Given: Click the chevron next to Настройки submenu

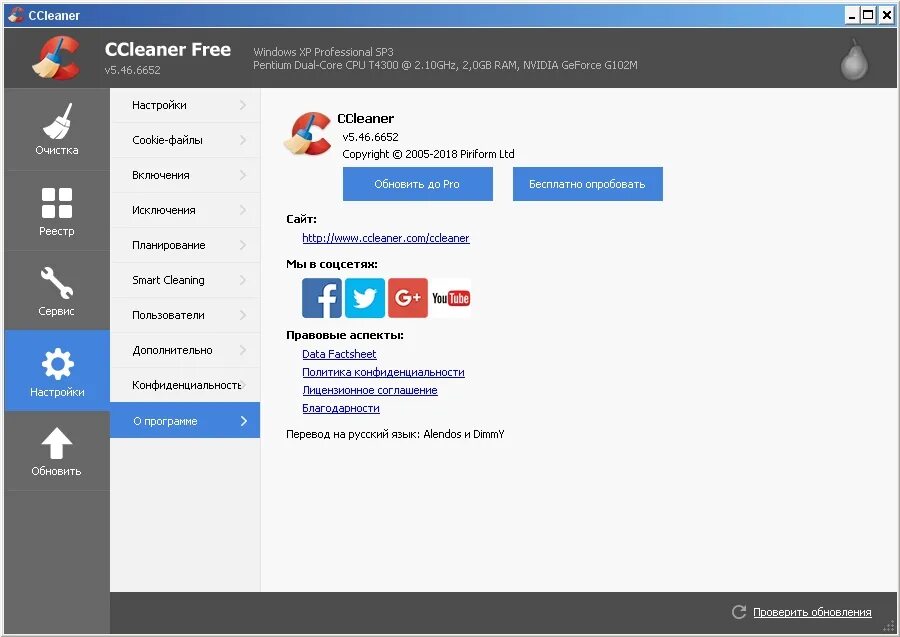Looking at the screenshot, I should (x=243, y=105).
